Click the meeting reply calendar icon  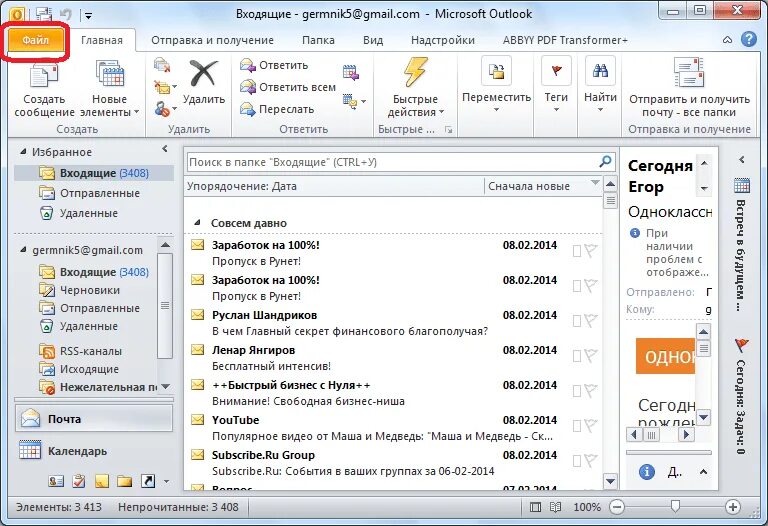coord(351,72)
